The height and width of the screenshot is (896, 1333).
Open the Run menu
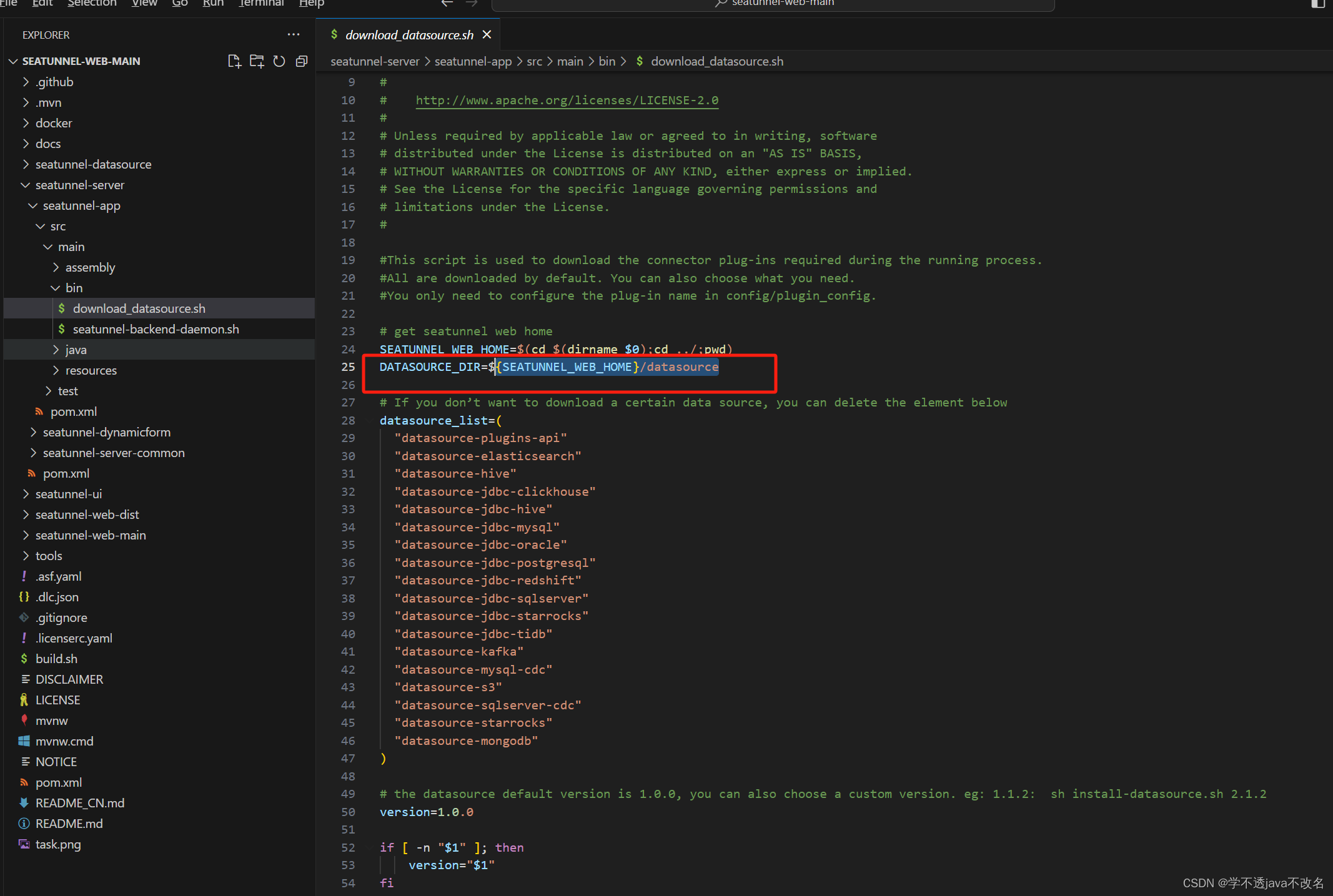[213, 3]
